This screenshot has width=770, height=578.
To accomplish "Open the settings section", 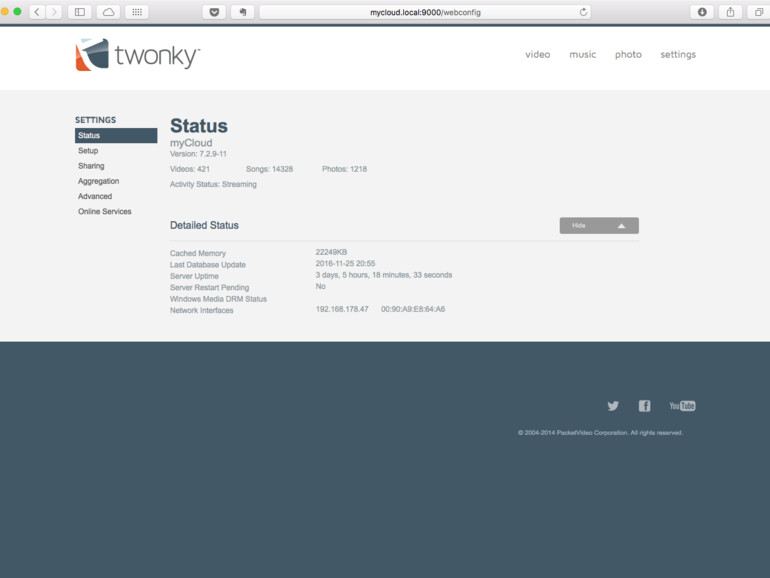I will tap(678, 55).
